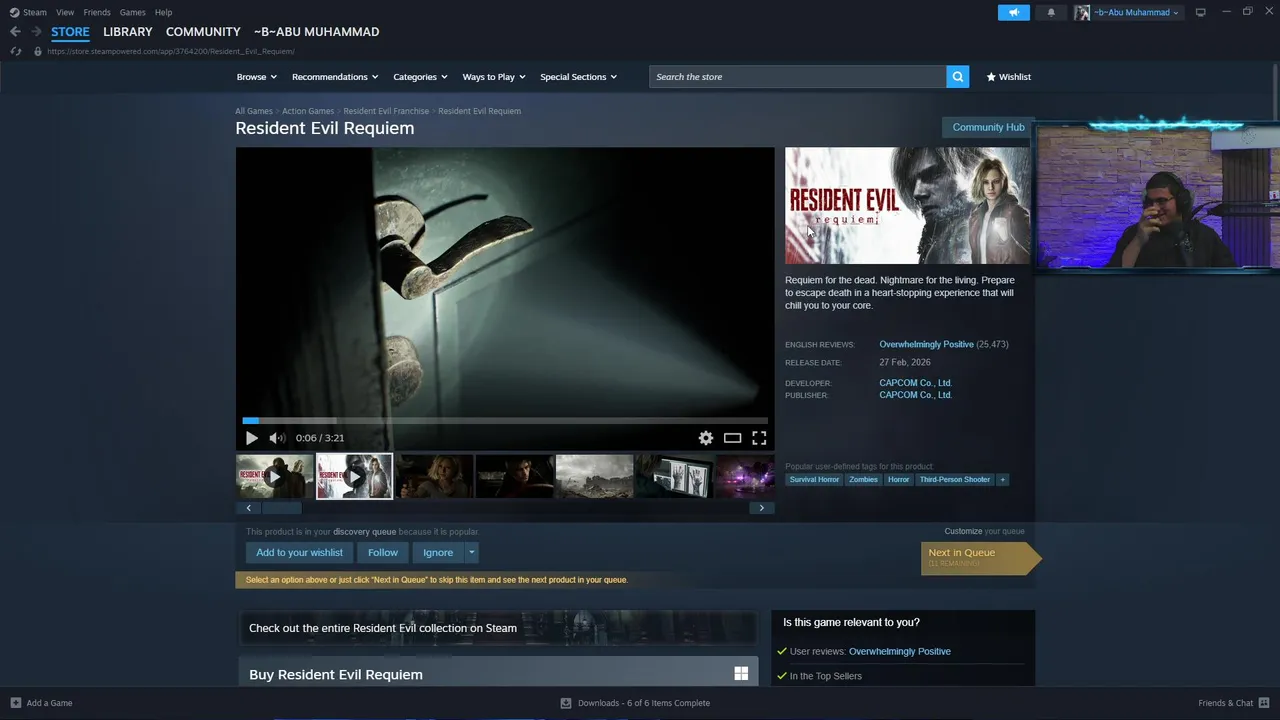The height and width of the screenshot is (720, 1280).
Task: Open the Community Hub
Action: point(988,127)
